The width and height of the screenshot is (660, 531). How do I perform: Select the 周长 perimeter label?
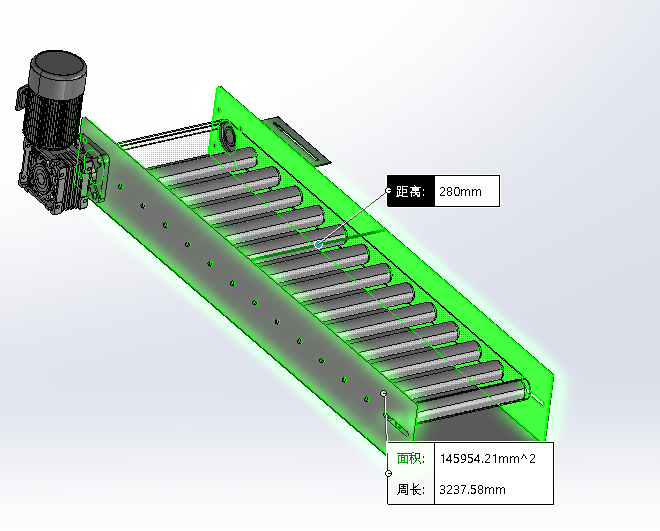[411, 490]
